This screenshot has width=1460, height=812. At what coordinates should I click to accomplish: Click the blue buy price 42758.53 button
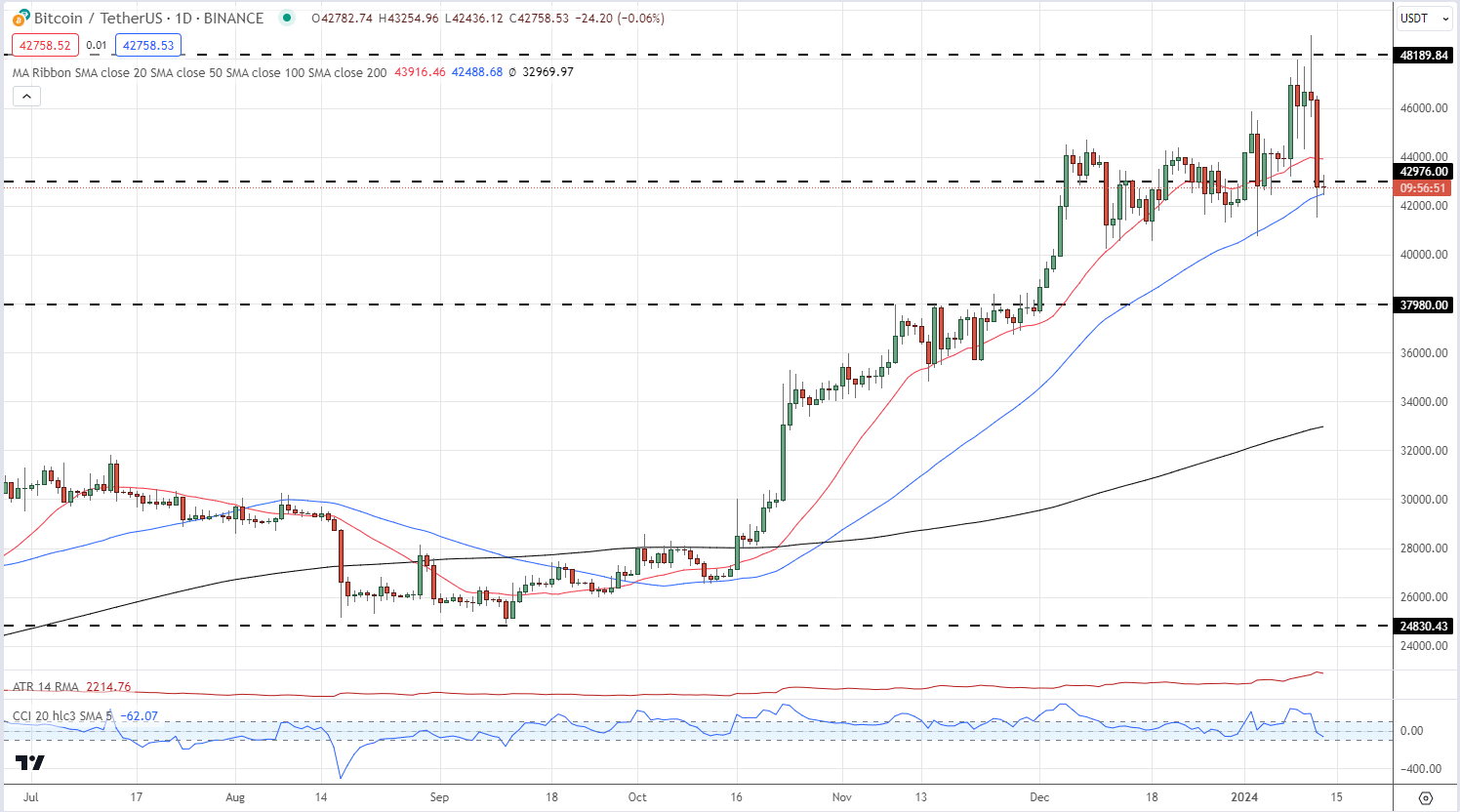148,45
